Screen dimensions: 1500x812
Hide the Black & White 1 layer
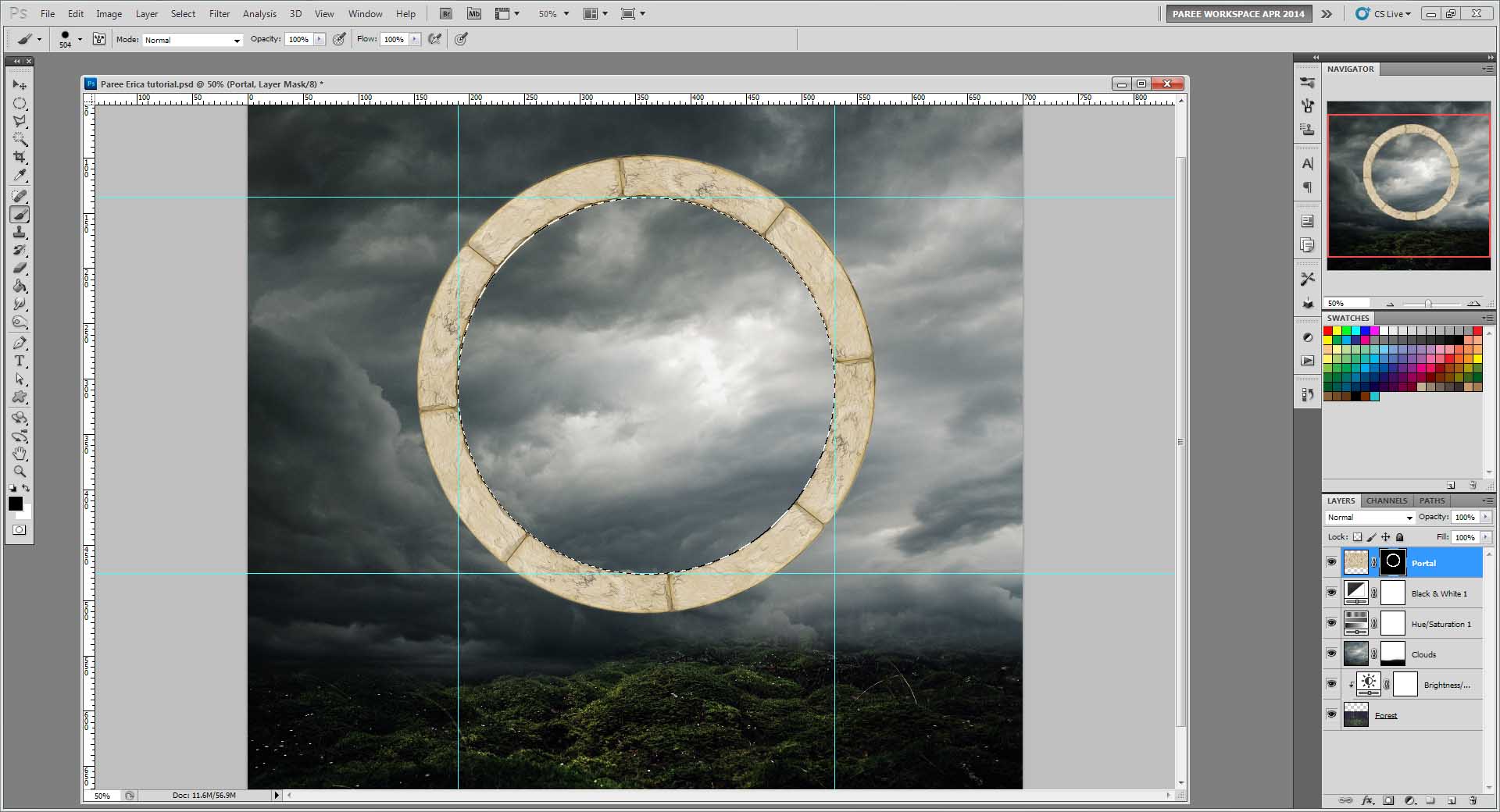[x=1331, y=593]
